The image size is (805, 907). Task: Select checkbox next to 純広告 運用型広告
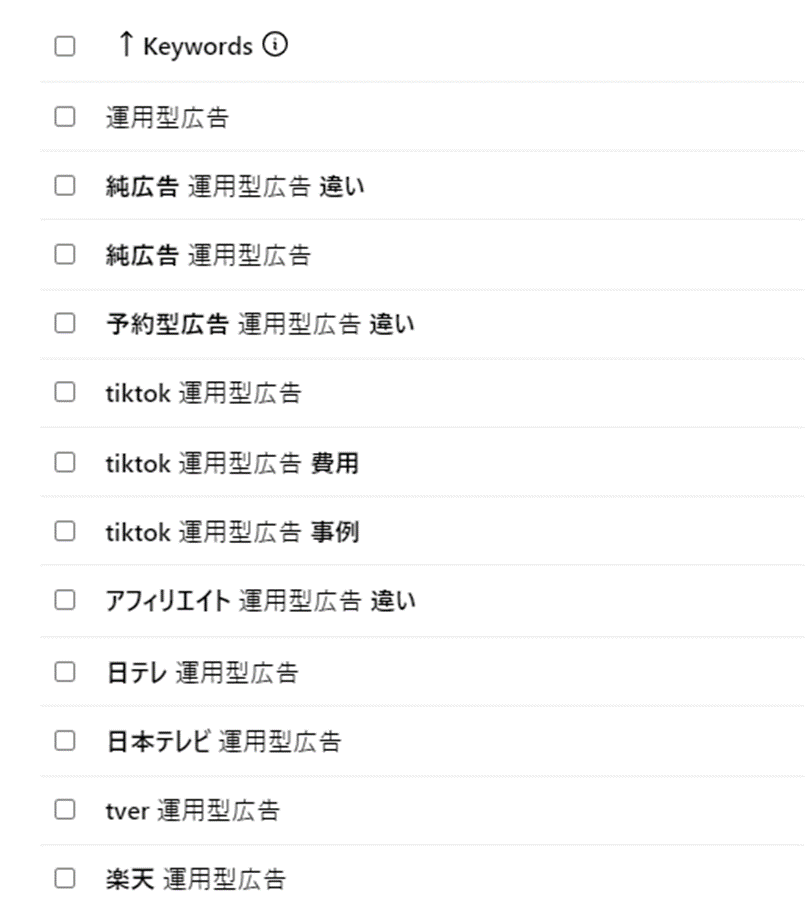pyautogui.click(x=65, y=255)
